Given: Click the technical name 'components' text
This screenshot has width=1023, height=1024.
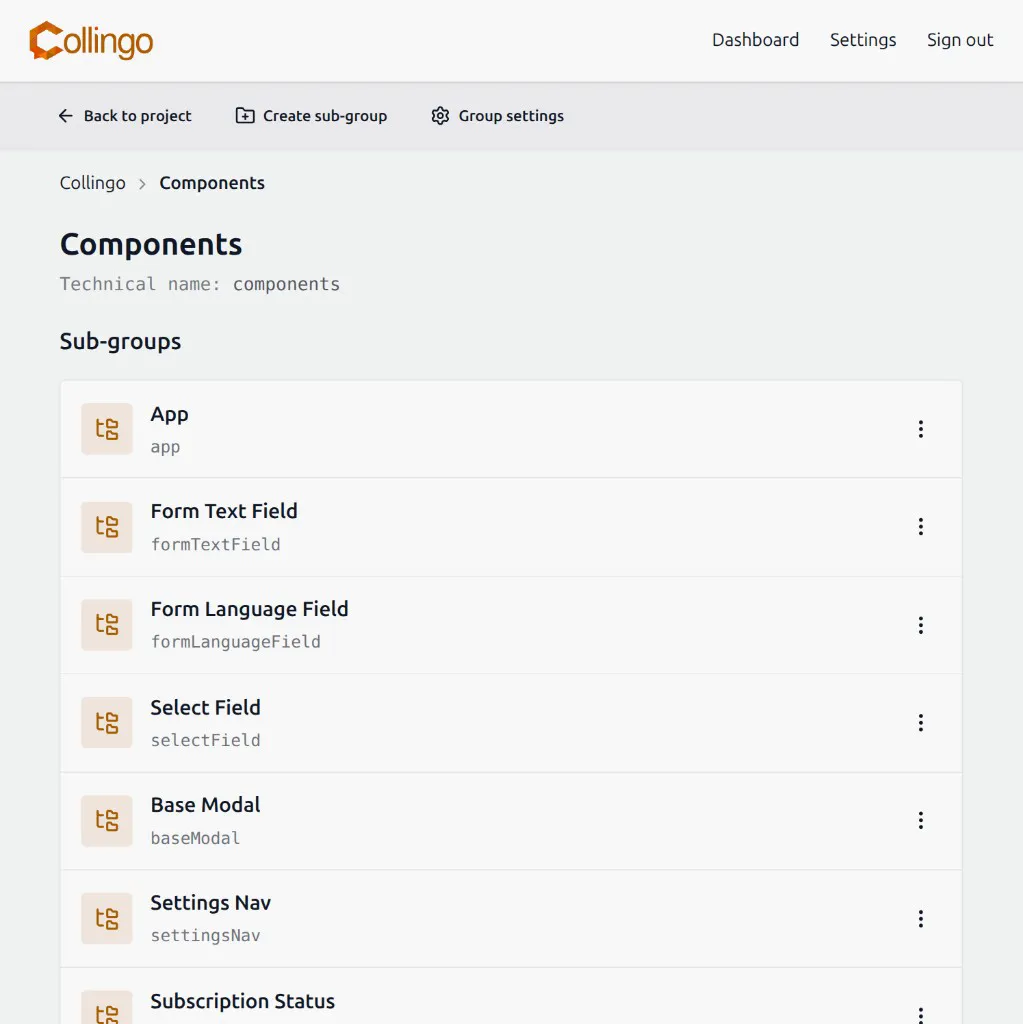Looking at the screenshot, I should [x=286, y=284].
